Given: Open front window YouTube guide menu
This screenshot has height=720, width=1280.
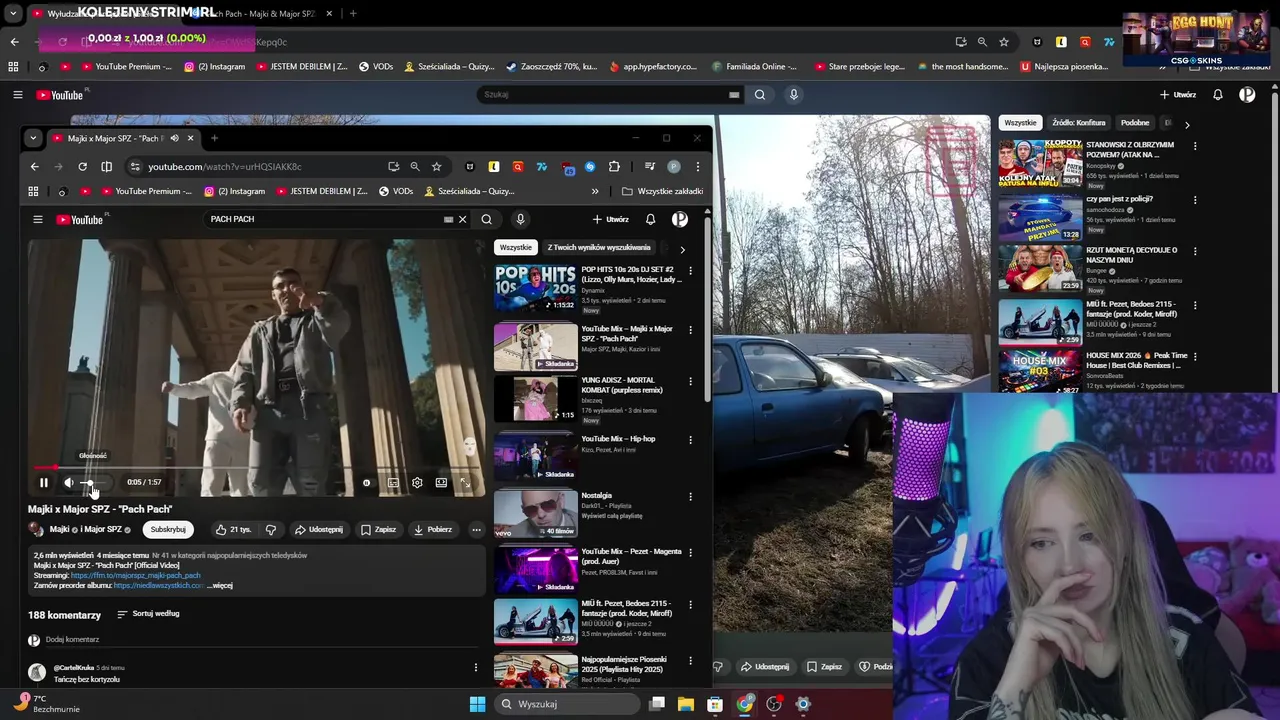Looking at the screenshot, I should pyautogui.click(x=38, y=219).
